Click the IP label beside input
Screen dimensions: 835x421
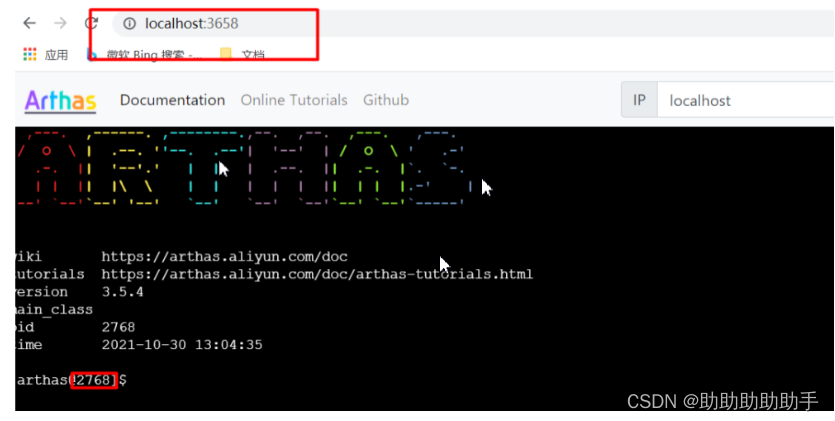click(639, 100)
